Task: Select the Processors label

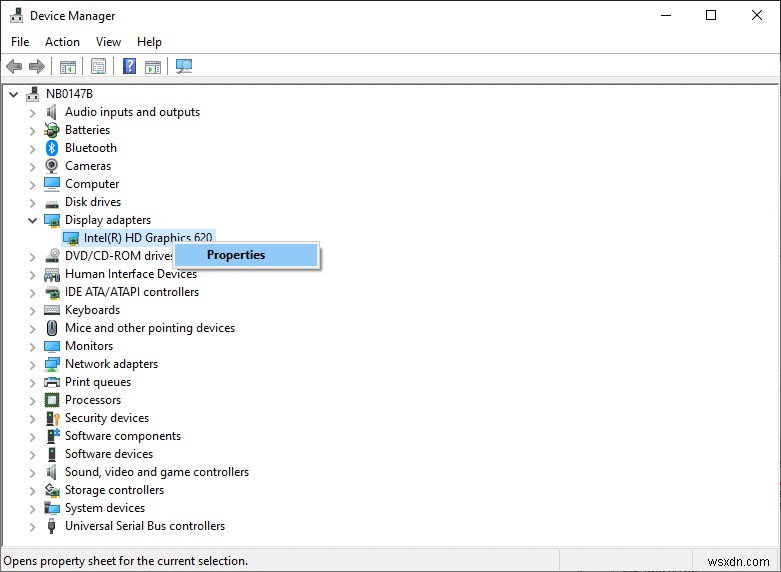Action: [x=93, y=400]
